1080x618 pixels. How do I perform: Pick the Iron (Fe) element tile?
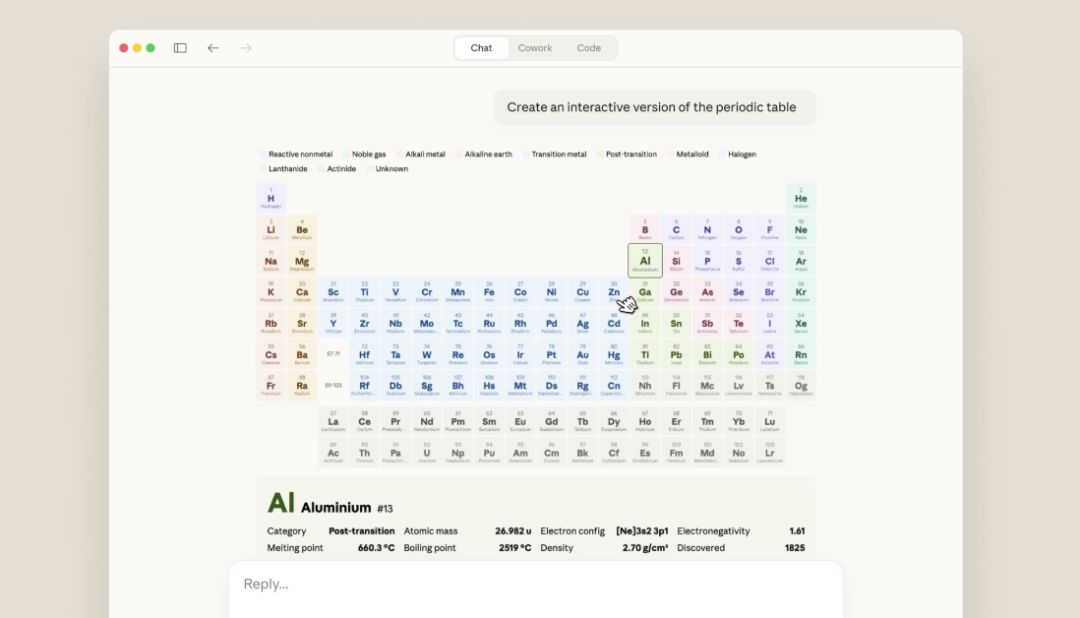pos(489,293)
